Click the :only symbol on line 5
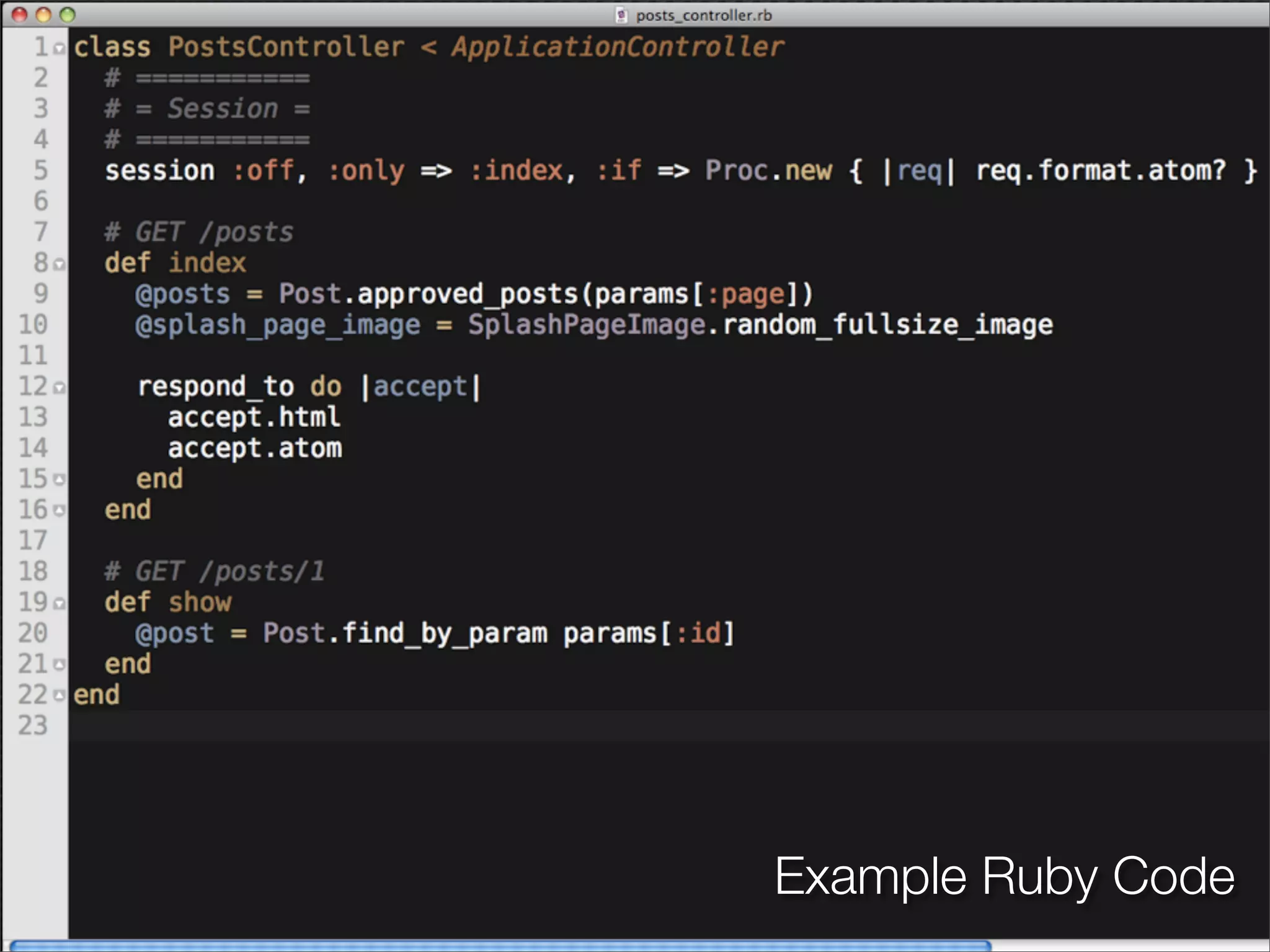Viewport: 1270px width, 952px height. (366, 171)
